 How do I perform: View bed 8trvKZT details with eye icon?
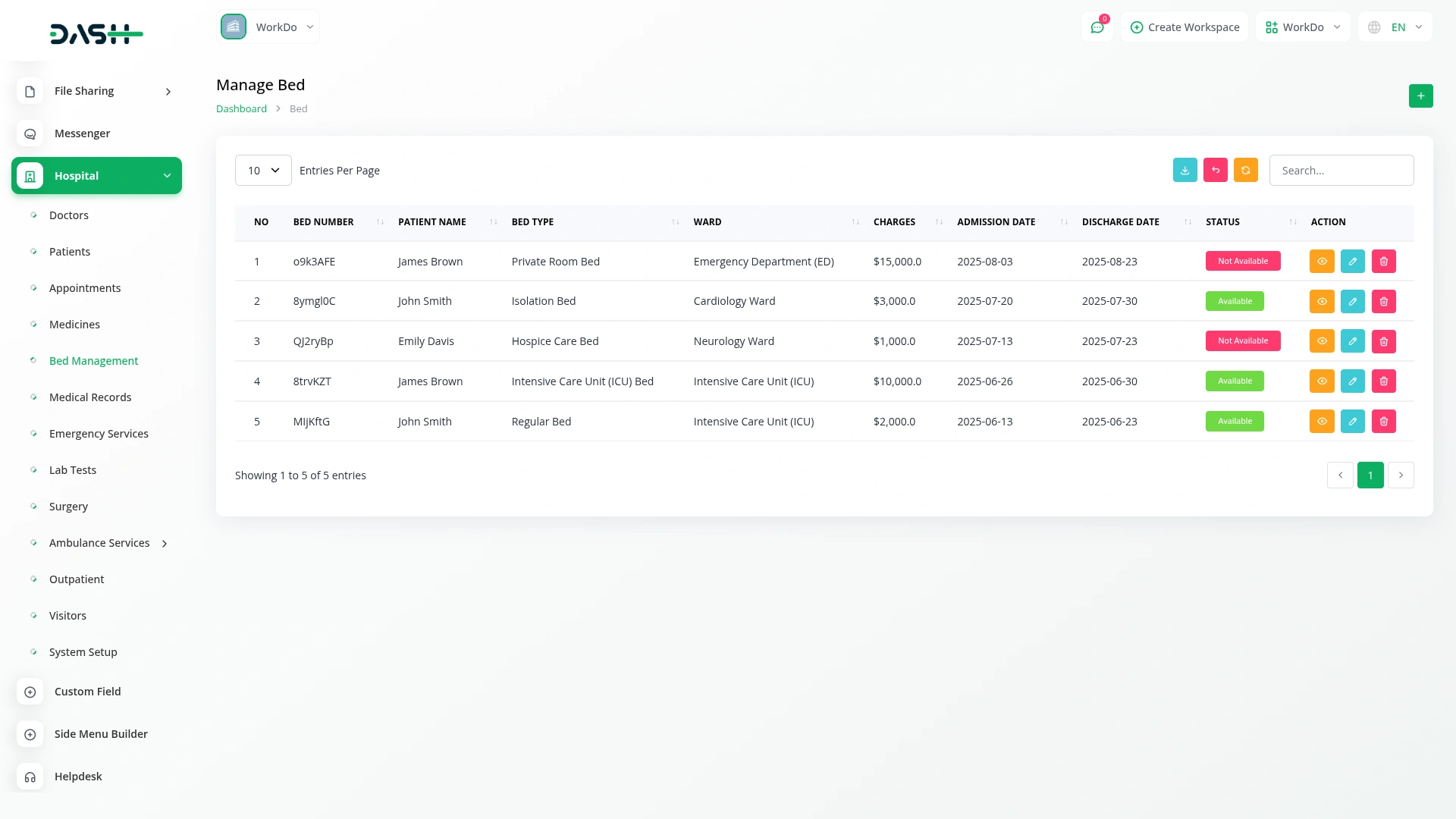point(1321,381)
